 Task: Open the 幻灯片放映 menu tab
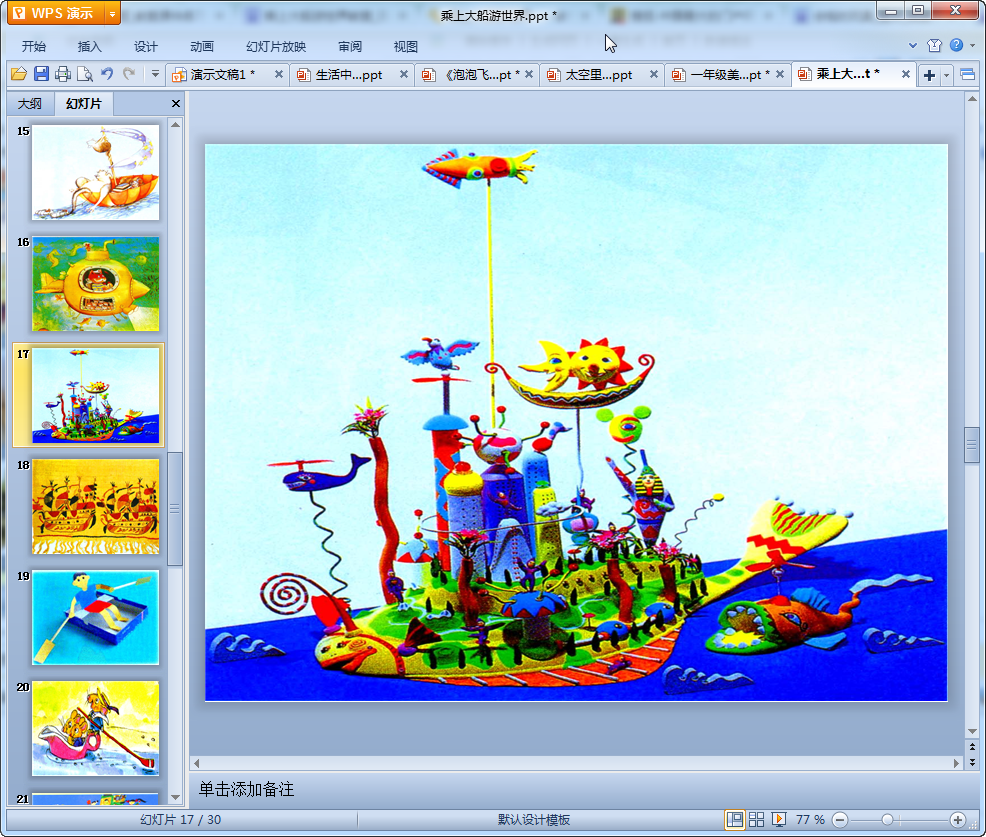[276, 47]
